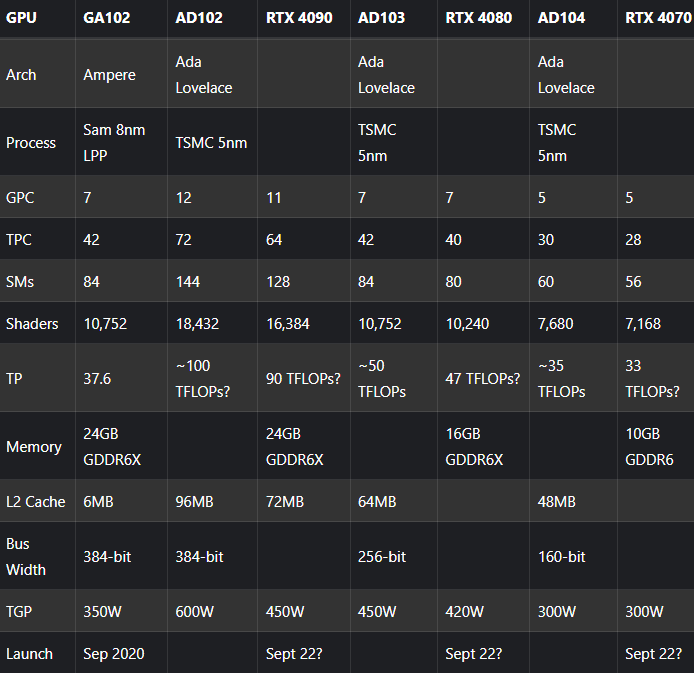The height and width of the screenshot is (673, 694).
Task: Select the Sep 2020 launch cell
Action: (114, 653)
